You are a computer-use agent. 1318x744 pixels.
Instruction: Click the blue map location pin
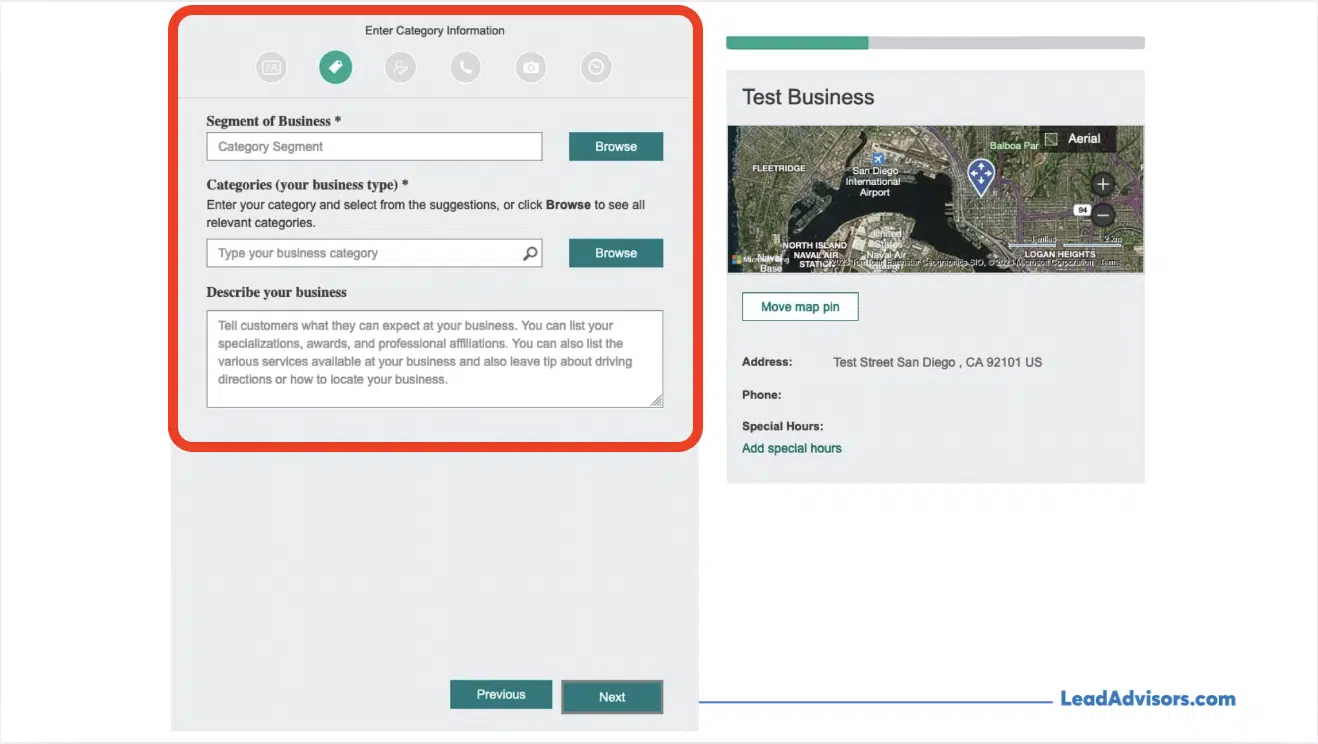pos(981,177)
